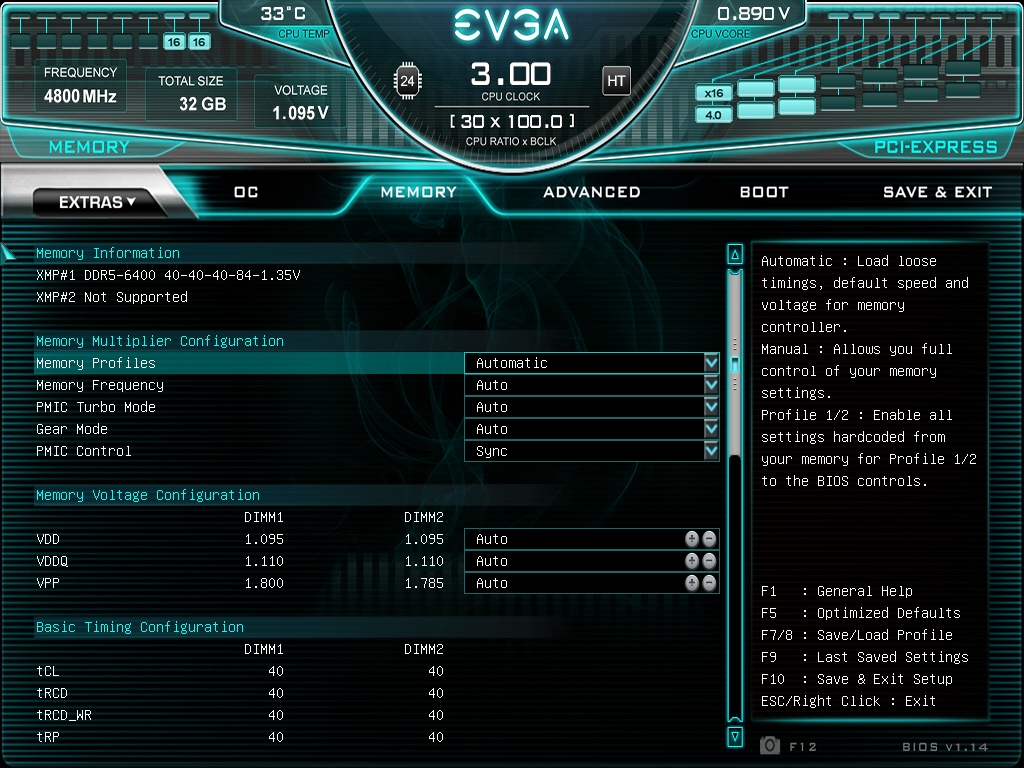Click the 4.0 PCI-Express generation indicator
1024x768 pixels.
713,115
